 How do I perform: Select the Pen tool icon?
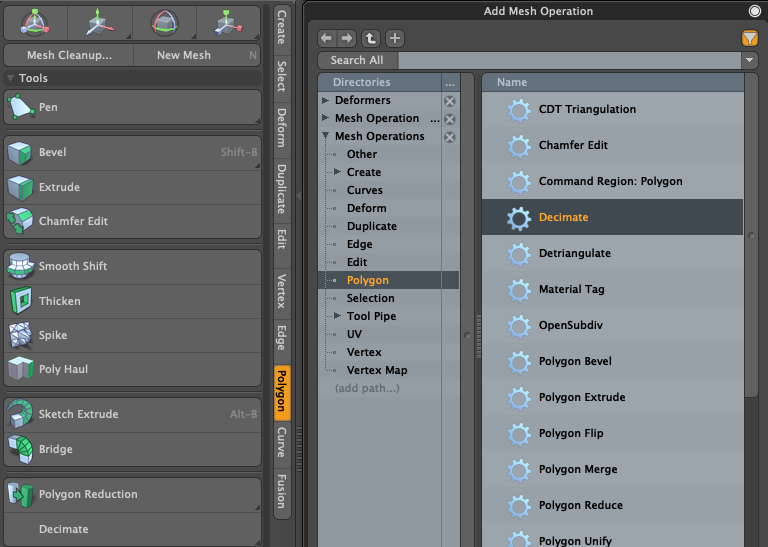pyautogui.click(x=21, y=107)
